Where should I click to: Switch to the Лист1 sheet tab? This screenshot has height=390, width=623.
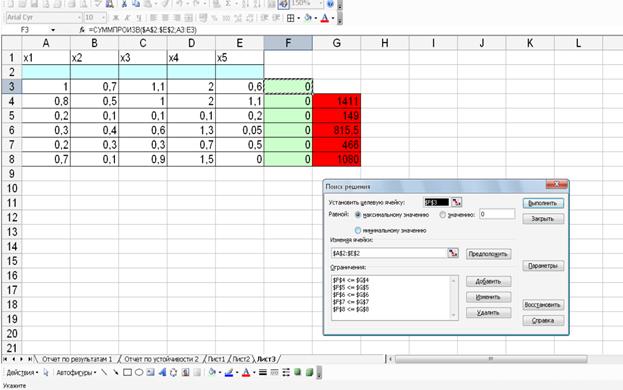tap(217, 359)
